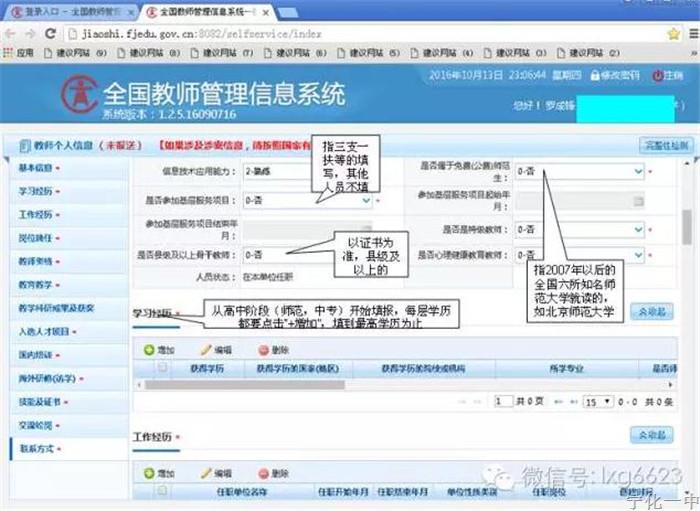Click the pencil 编辑 icon under 学习经历
This screenshot has width=700, height=511.
point(206,350)
